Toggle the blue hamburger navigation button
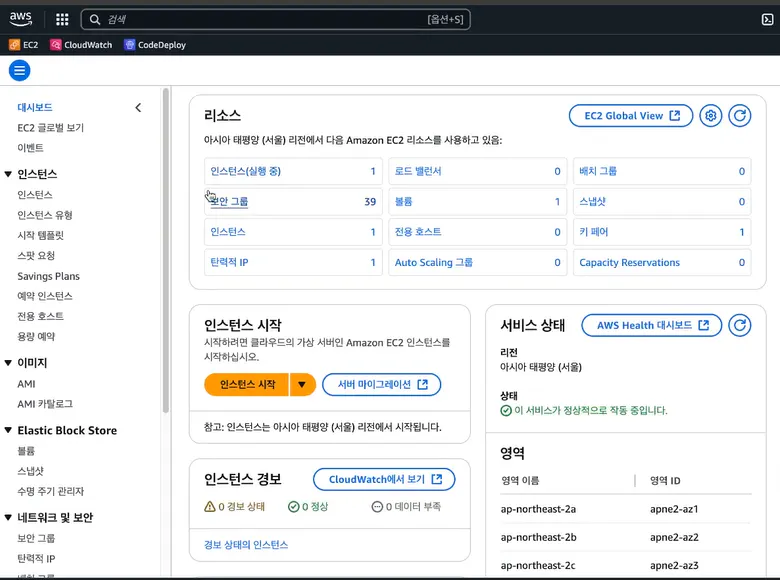 point(19,71)
